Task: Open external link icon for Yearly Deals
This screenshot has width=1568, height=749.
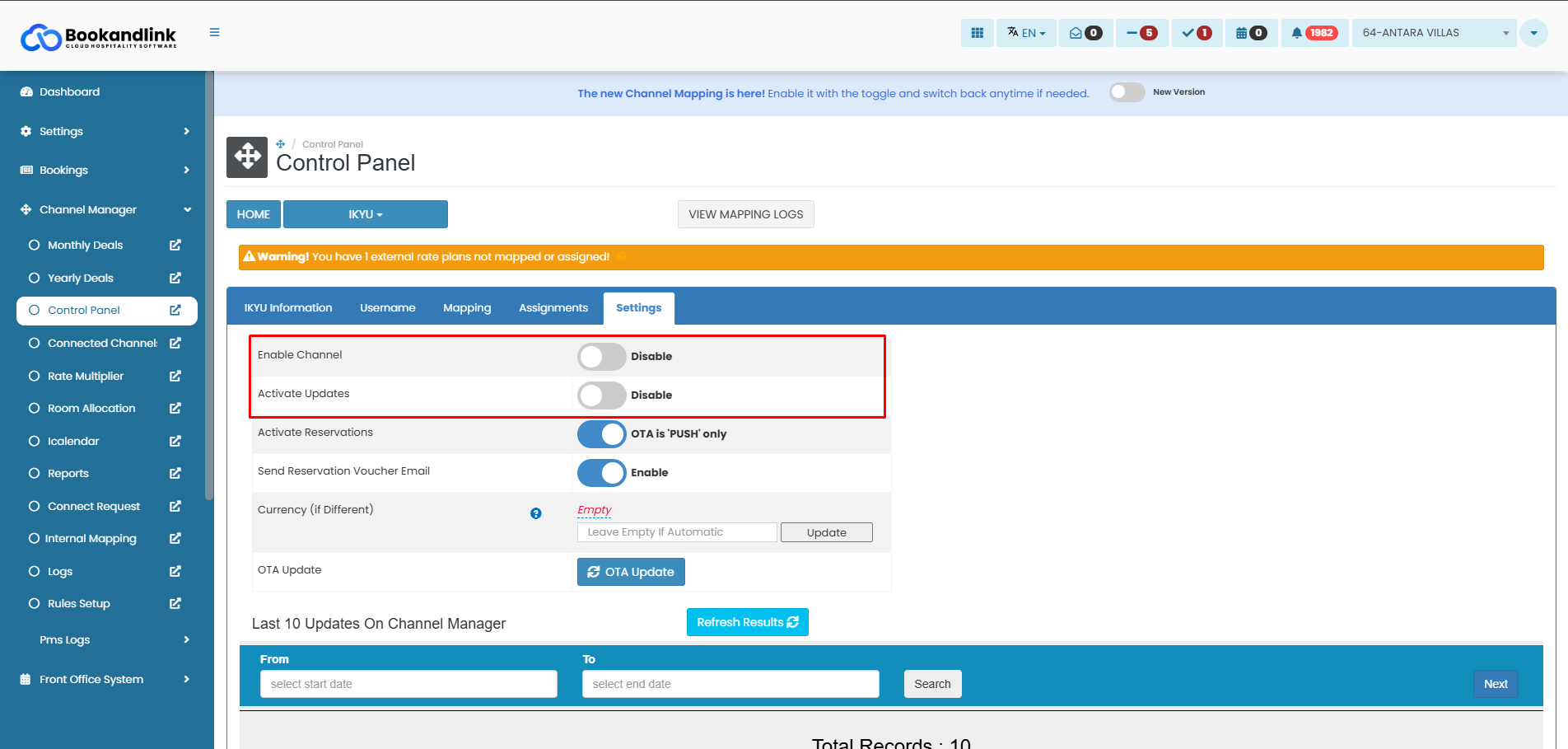Action: [175, 278]
